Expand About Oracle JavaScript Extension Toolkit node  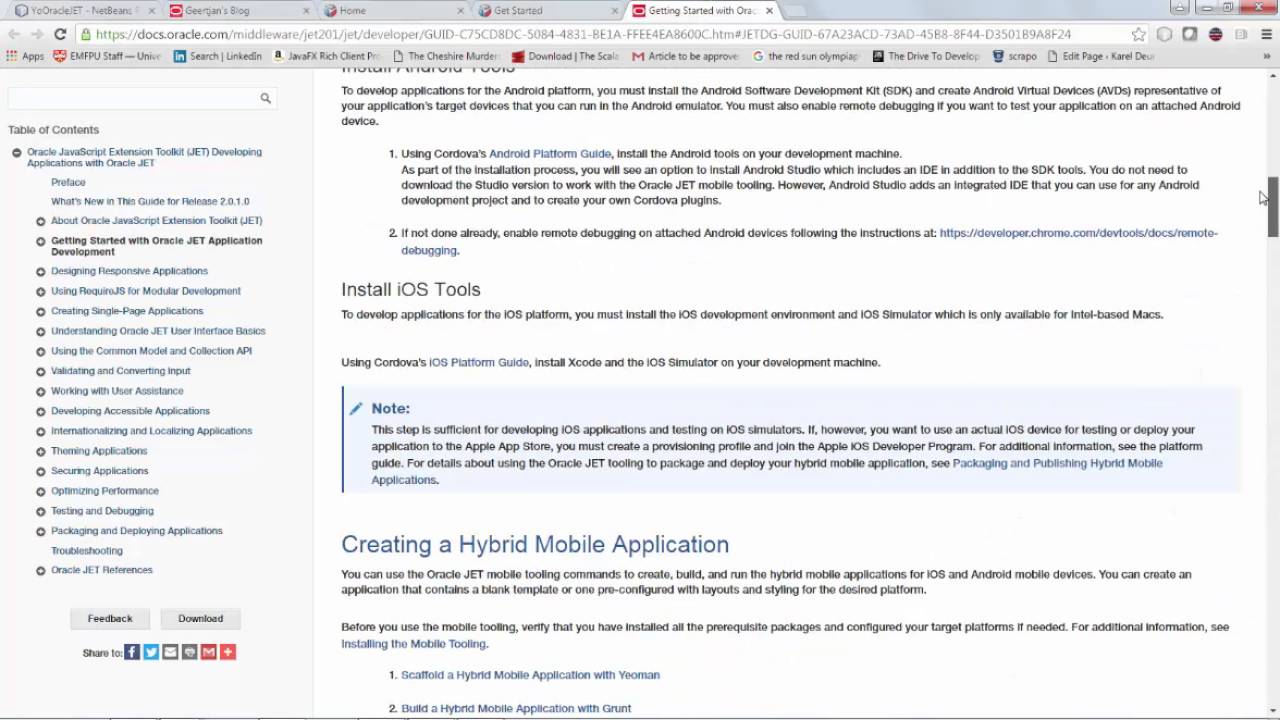point(41,221)
